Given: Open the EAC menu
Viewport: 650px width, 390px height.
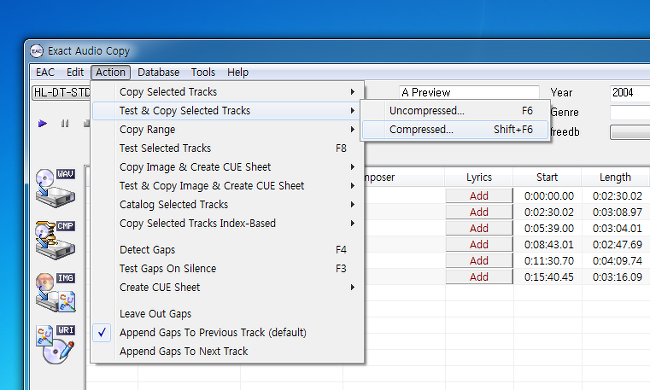Looking at the screenshot, I should (45, 72).
